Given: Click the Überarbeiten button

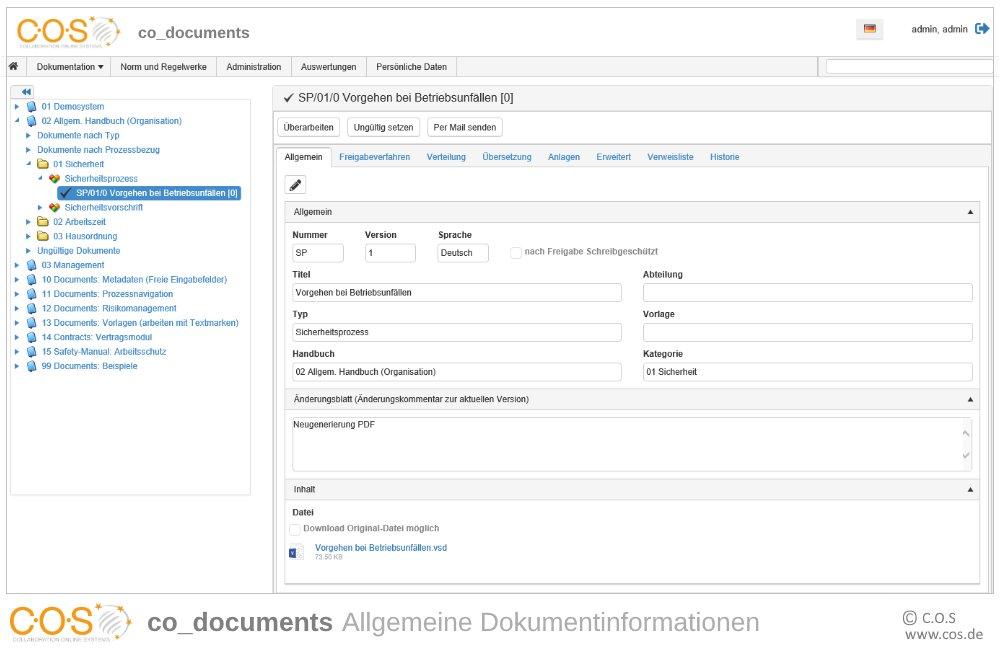Looking at the screenshot, I should click(309, 128).
